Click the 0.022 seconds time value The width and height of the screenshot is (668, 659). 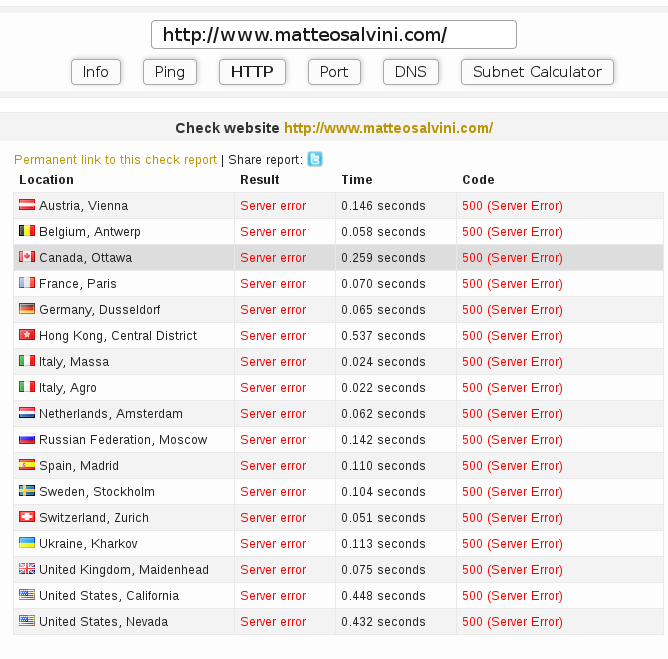click(383, 388)
